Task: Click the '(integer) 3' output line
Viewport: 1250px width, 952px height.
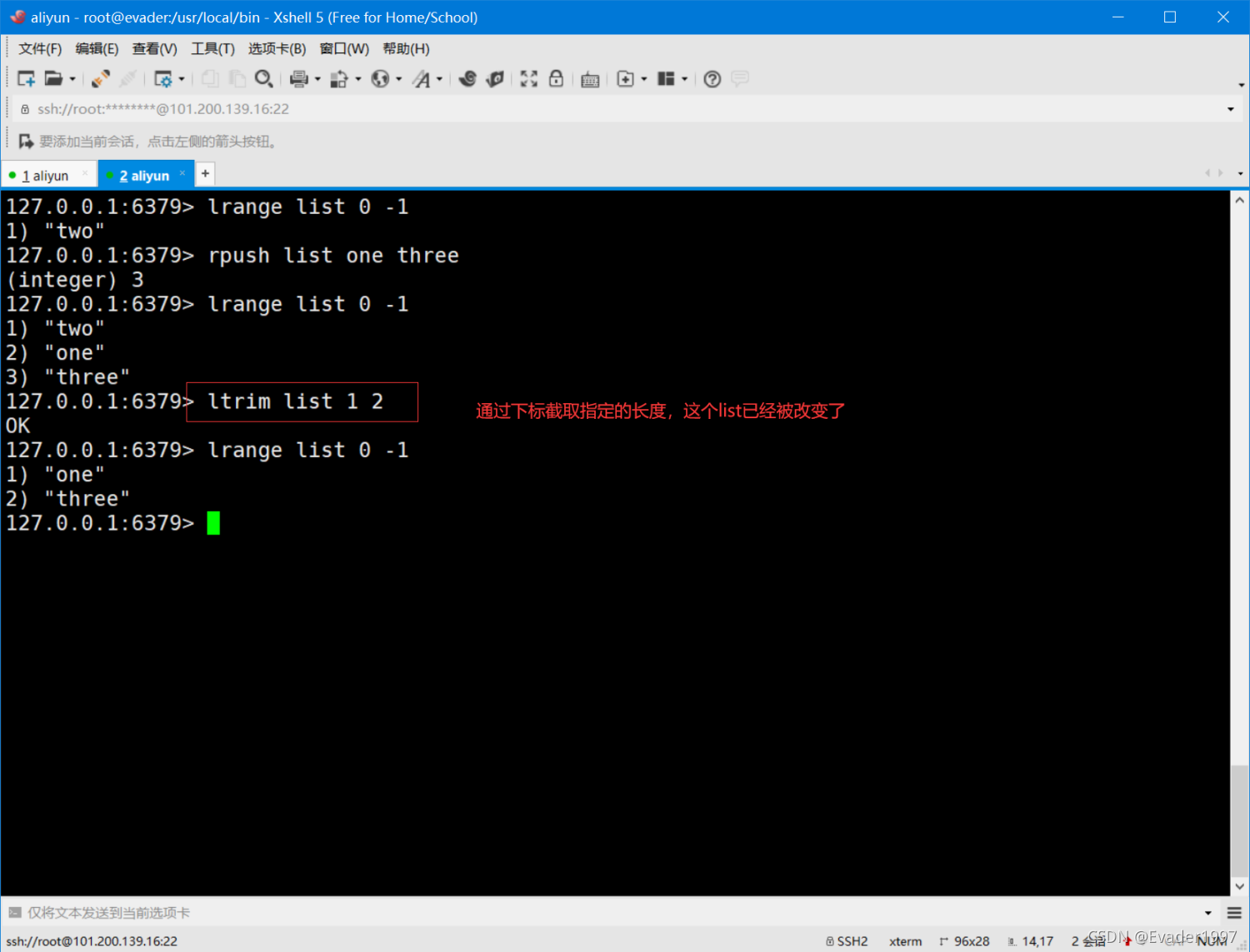Action: point(75,280)
